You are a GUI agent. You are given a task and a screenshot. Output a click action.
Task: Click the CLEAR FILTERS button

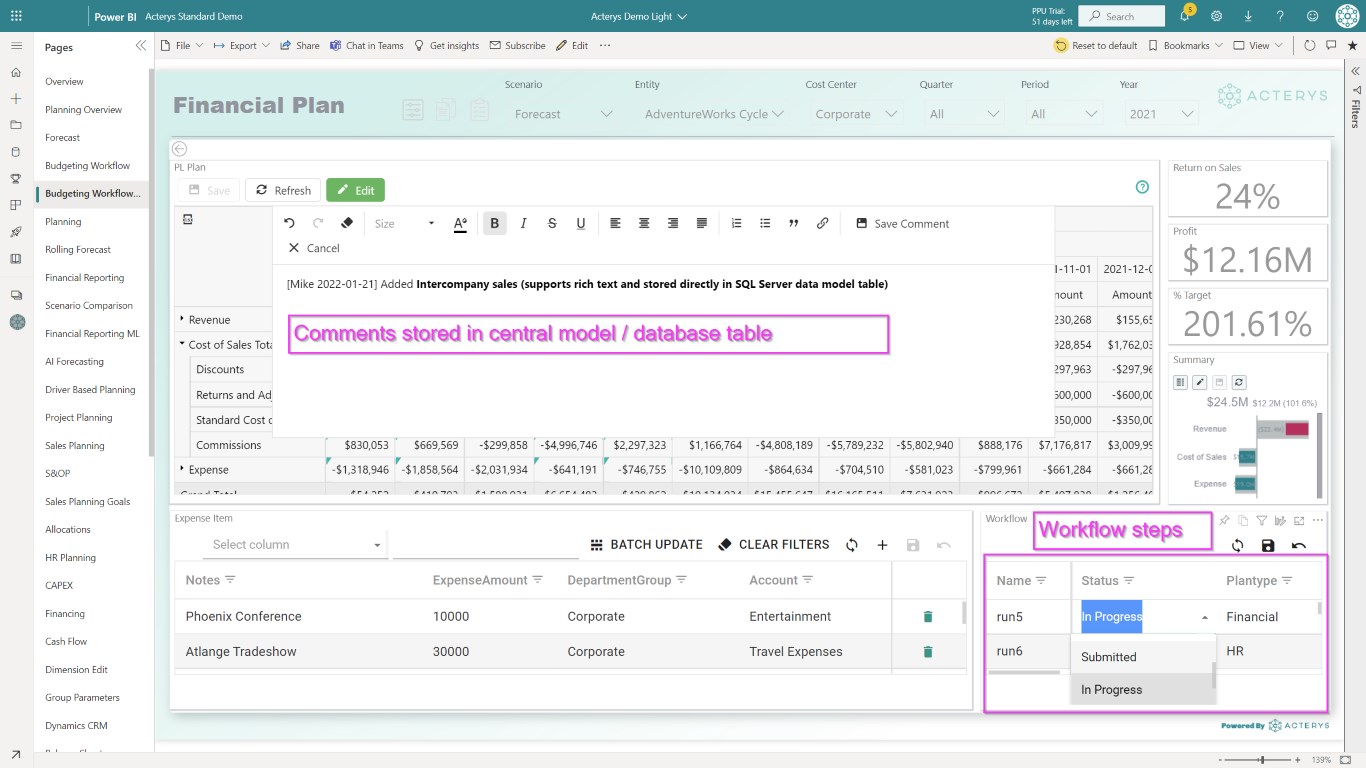pos(774,545)
